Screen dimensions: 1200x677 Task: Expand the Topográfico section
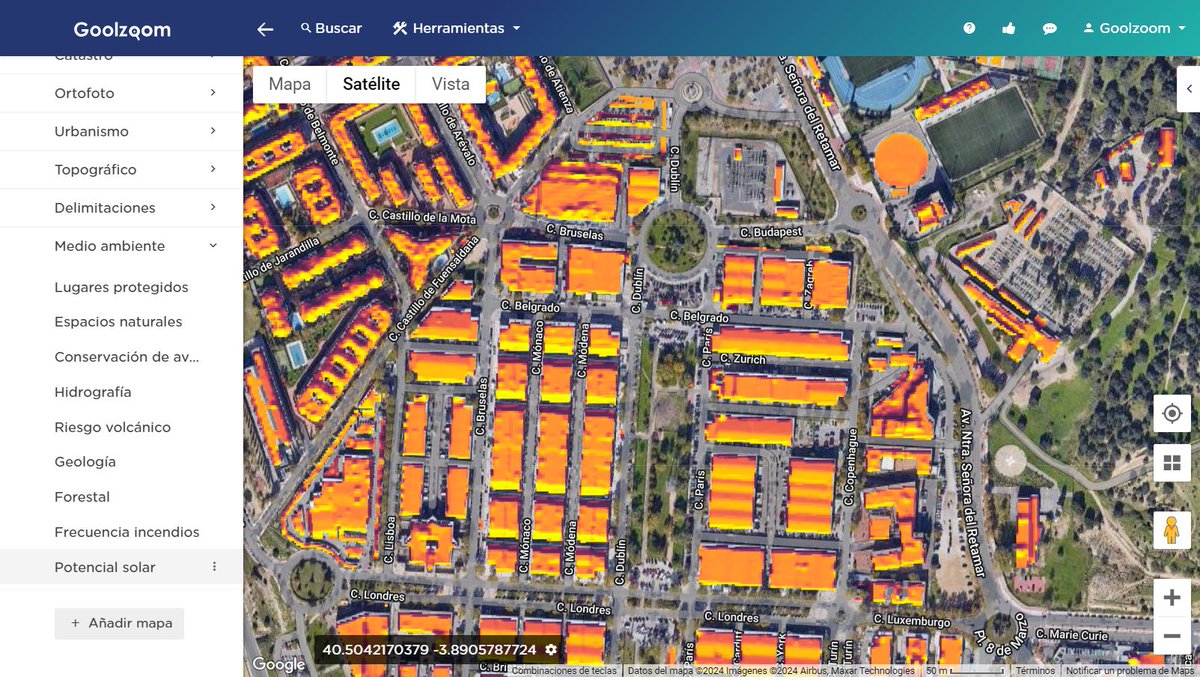[121, 170]
